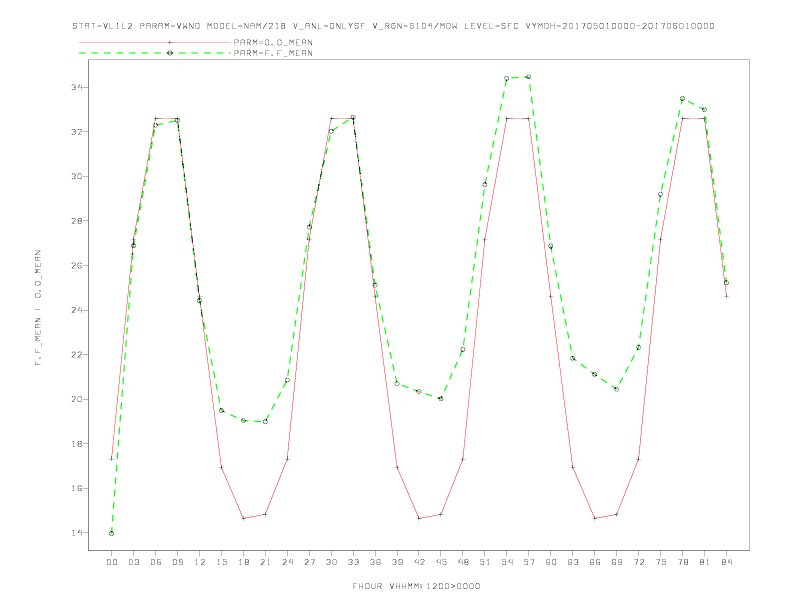Click the y-axis tick label 30
This screenshot has height=612, width=792.
pyautogui.click(x=76, y=176)
